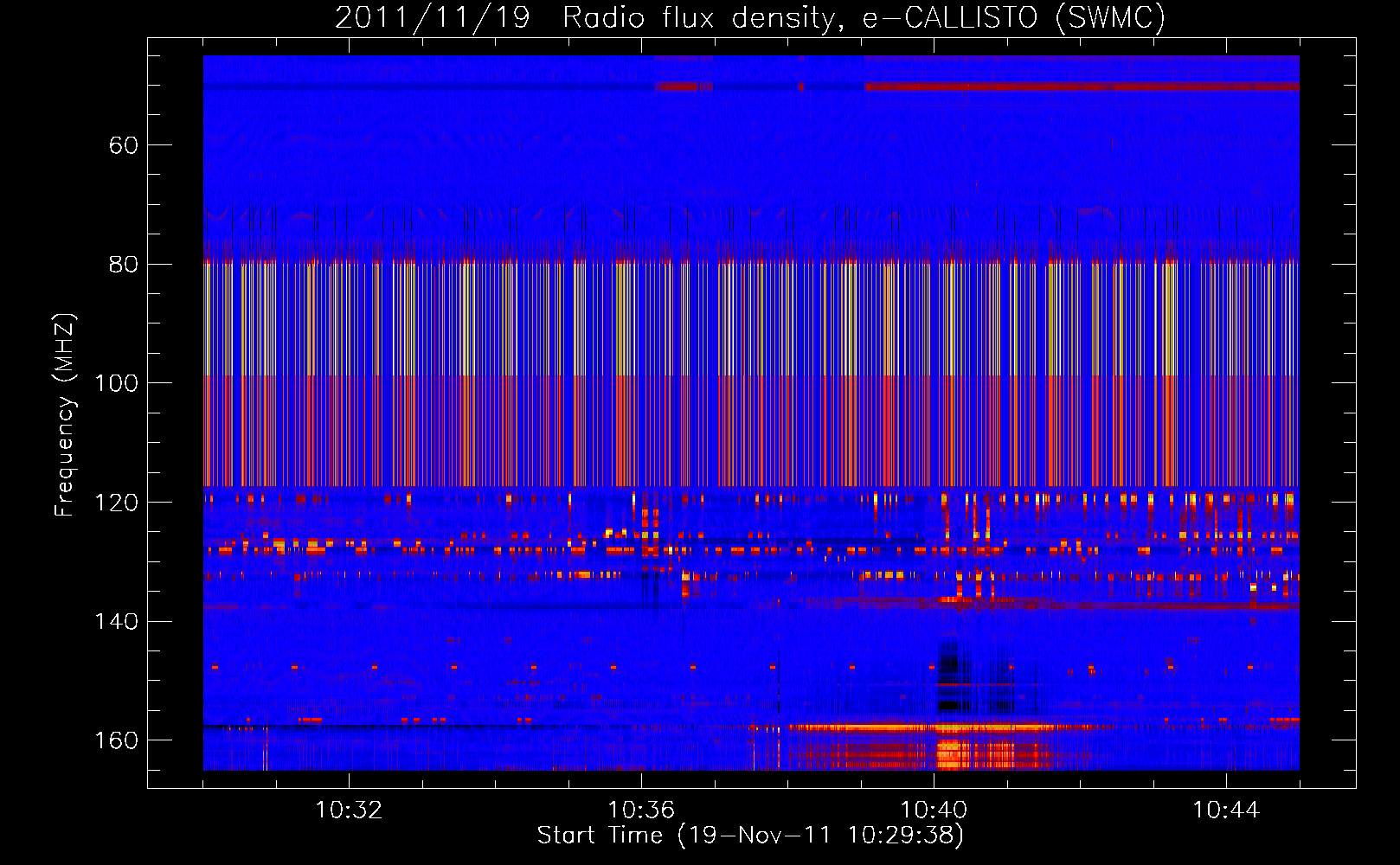This screenshot has width=1400, height=865.
Task: Click the 60 frequency tick label
Action: pyautogui.click(x=124, y=145)
